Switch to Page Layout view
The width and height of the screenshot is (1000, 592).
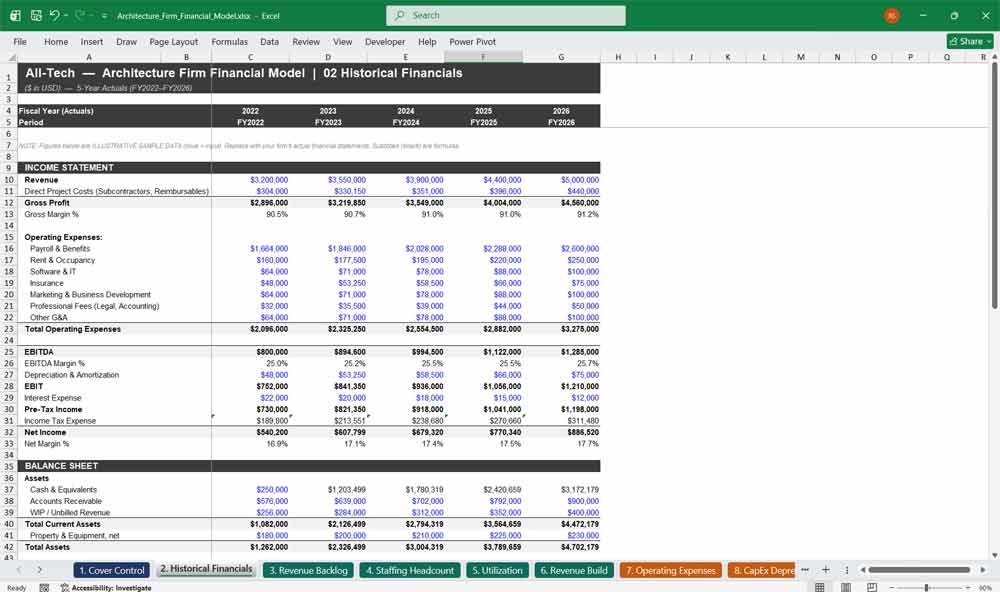pos(846,587)
